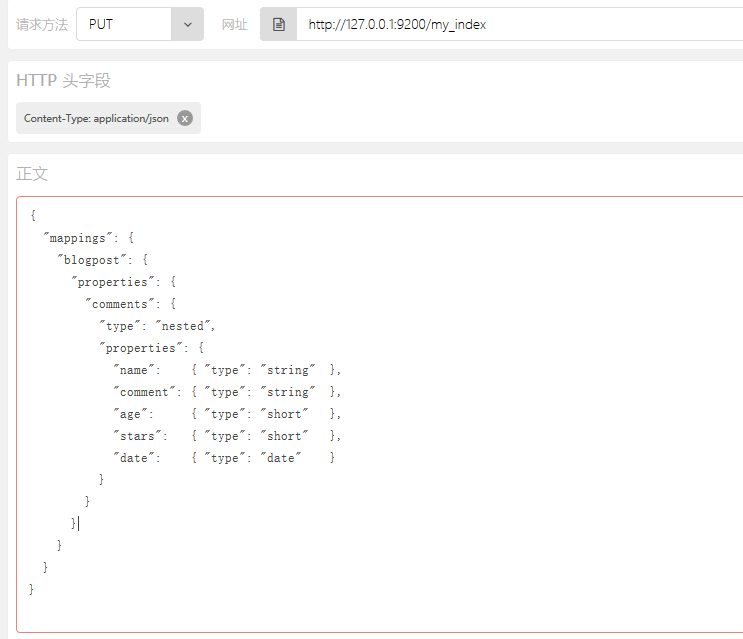This screenshot has height=639, width=743.
Task: Click the 网址 label
Action: point(235,25)
